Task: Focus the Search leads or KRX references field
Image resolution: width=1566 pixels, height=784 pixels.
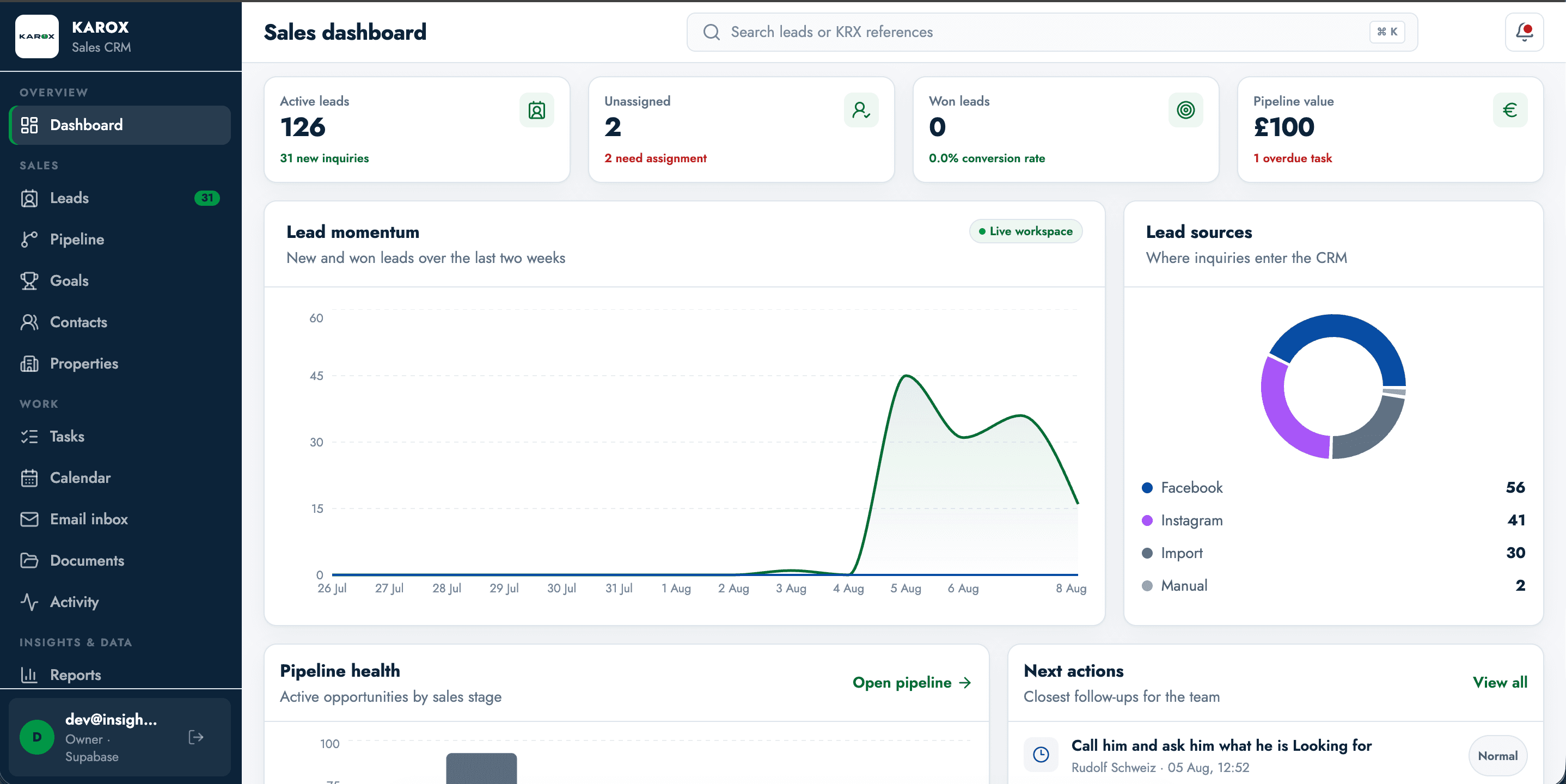Action: (x=1051, y=32)
